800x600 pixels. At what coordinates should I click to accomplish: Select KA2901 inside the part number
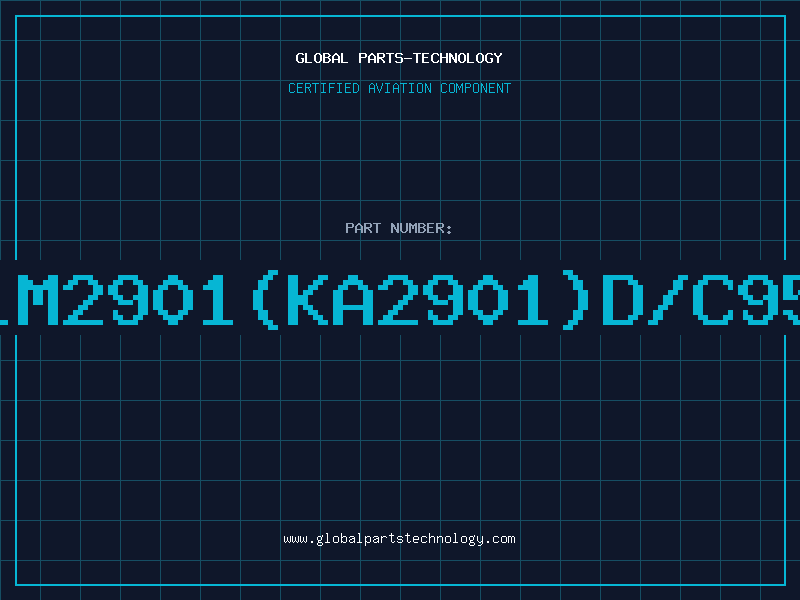click(x=398, y=299)
